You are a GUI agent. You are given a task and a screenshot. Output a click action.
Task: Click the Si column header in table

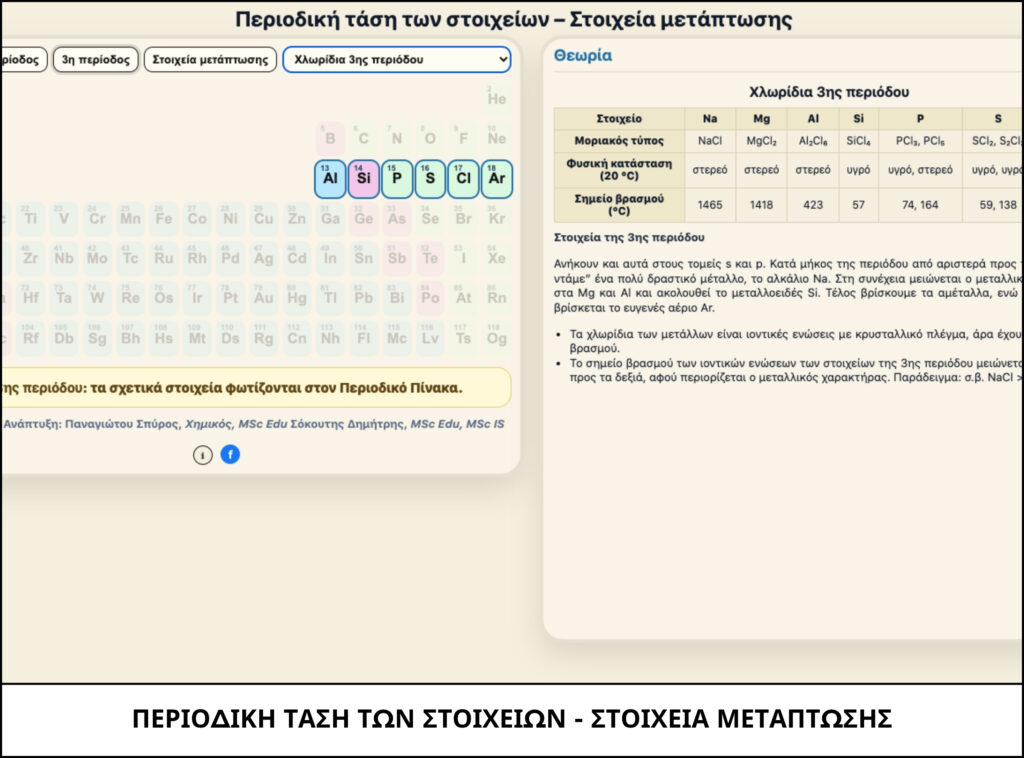(859, 119)
